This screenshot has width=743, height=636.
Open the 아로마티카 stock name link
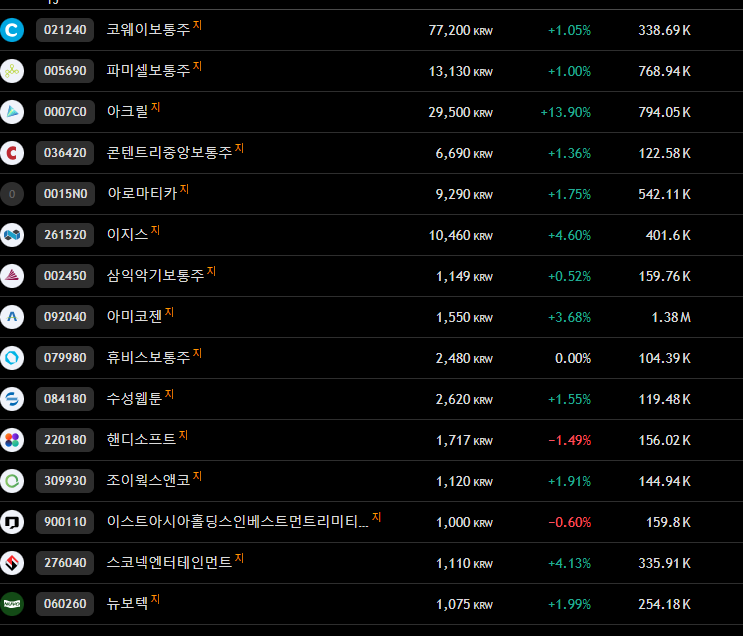[x=142, y=194]
